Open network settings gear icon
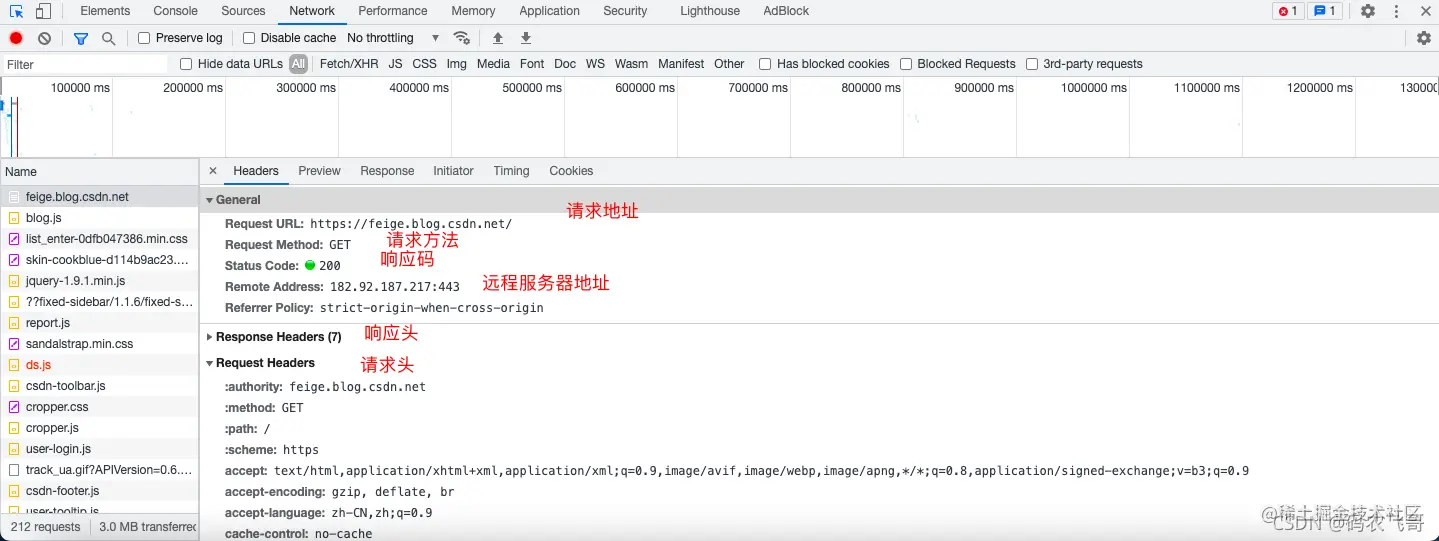 pos(1424,38)
